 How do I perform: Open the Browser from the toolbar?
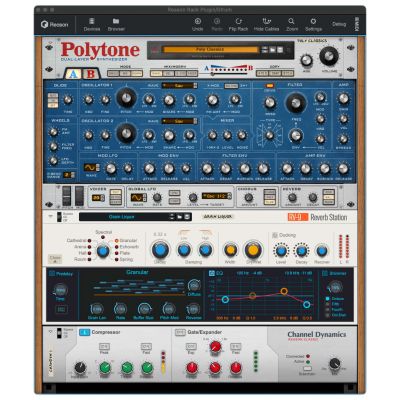pos(116,25)
